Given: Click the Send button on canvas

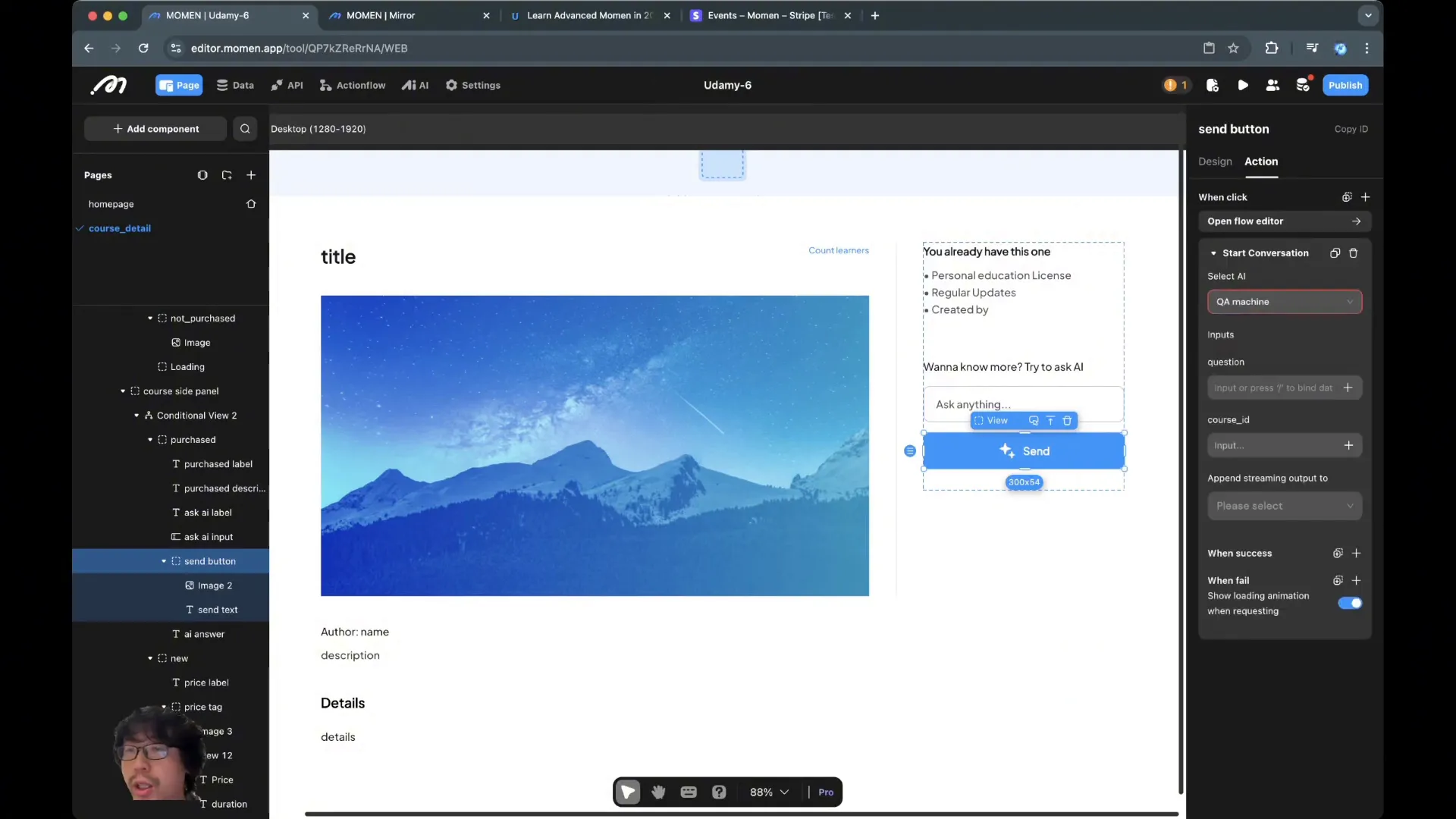Looking at the screenshot, I should coord(1024,451).
